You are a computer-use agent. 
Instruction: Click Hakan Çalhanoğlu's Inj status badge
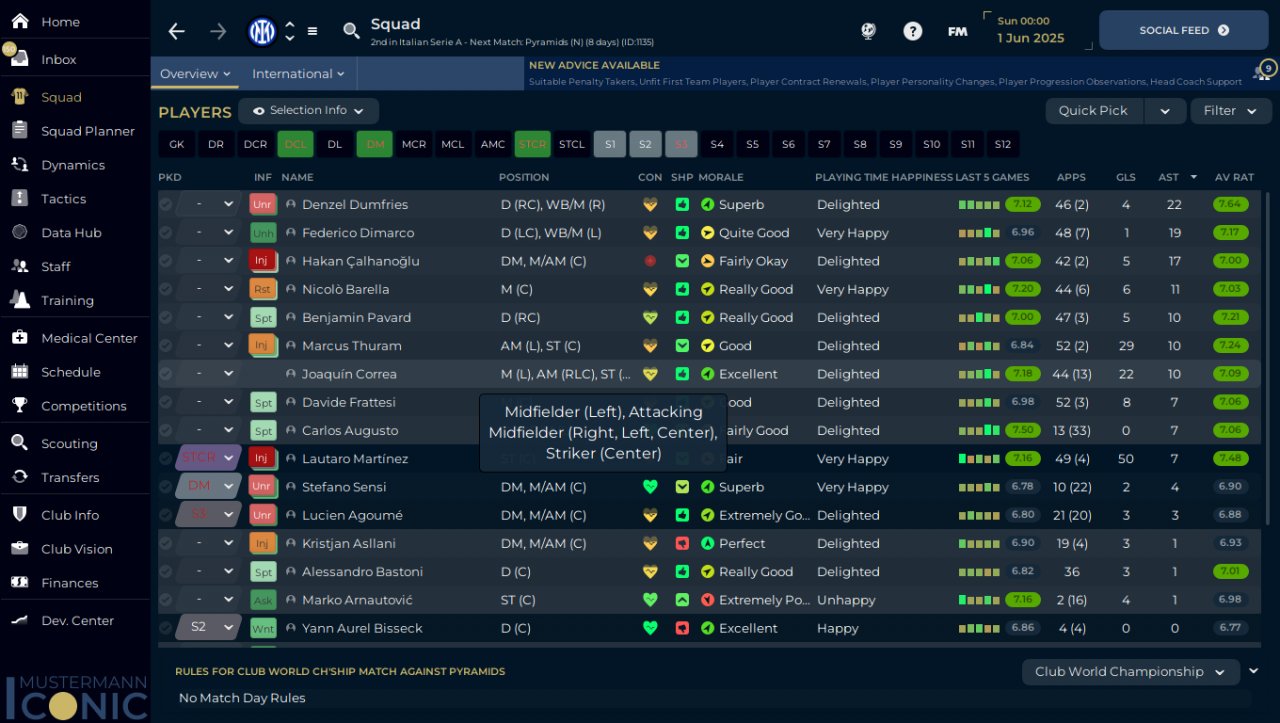263,261
